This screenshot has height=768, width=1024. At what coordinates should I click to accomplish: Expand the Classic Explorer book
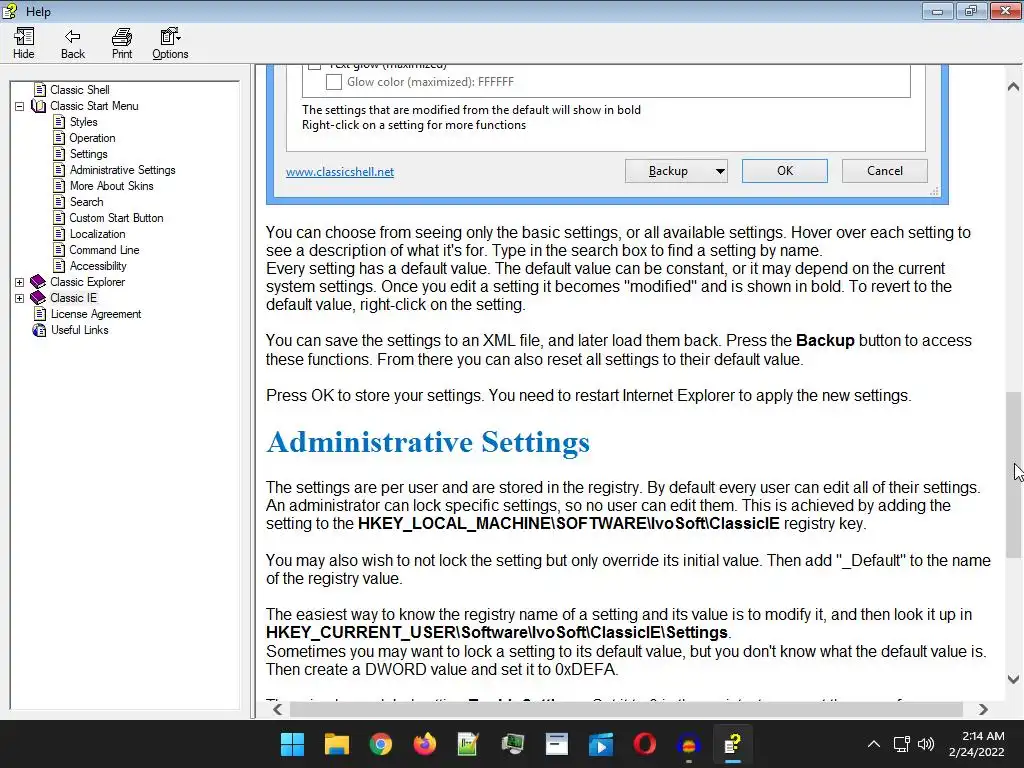(x=20, y=282)
